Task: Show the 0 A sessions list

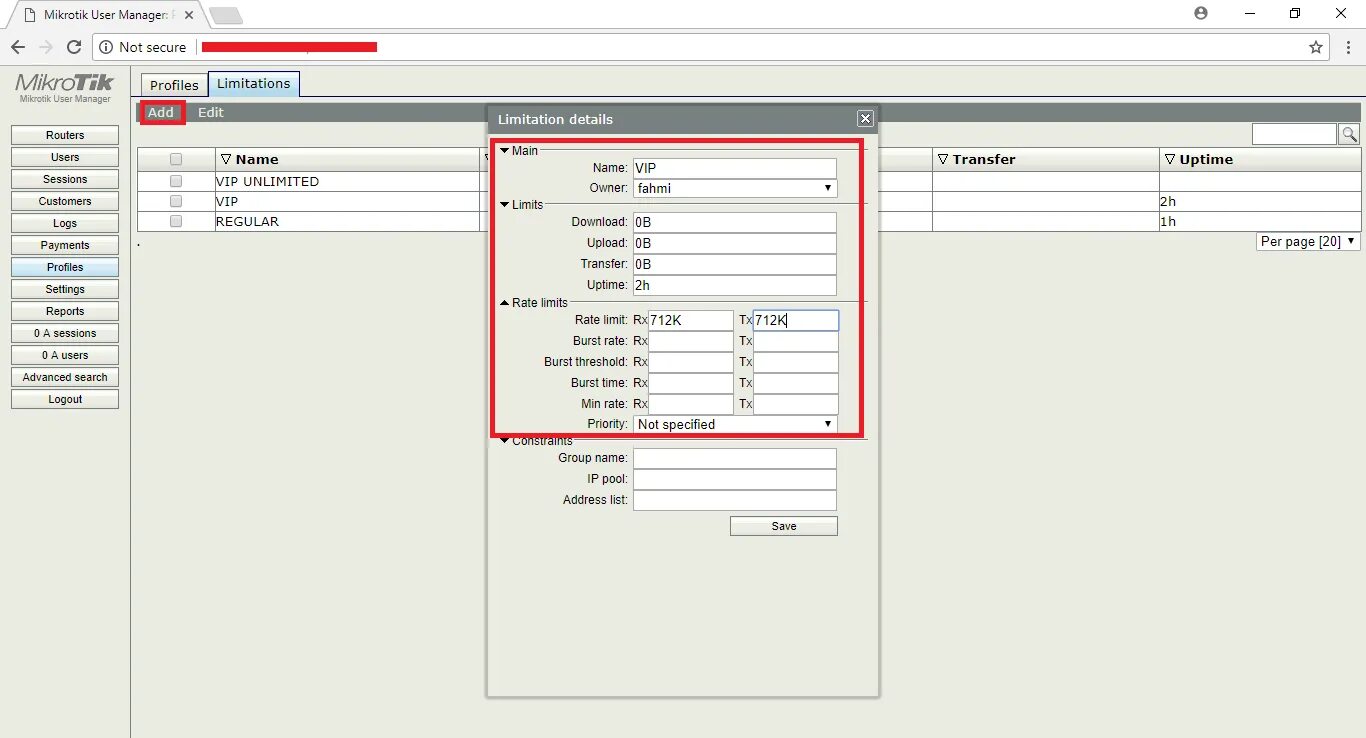Action: [x=65, y=333]
